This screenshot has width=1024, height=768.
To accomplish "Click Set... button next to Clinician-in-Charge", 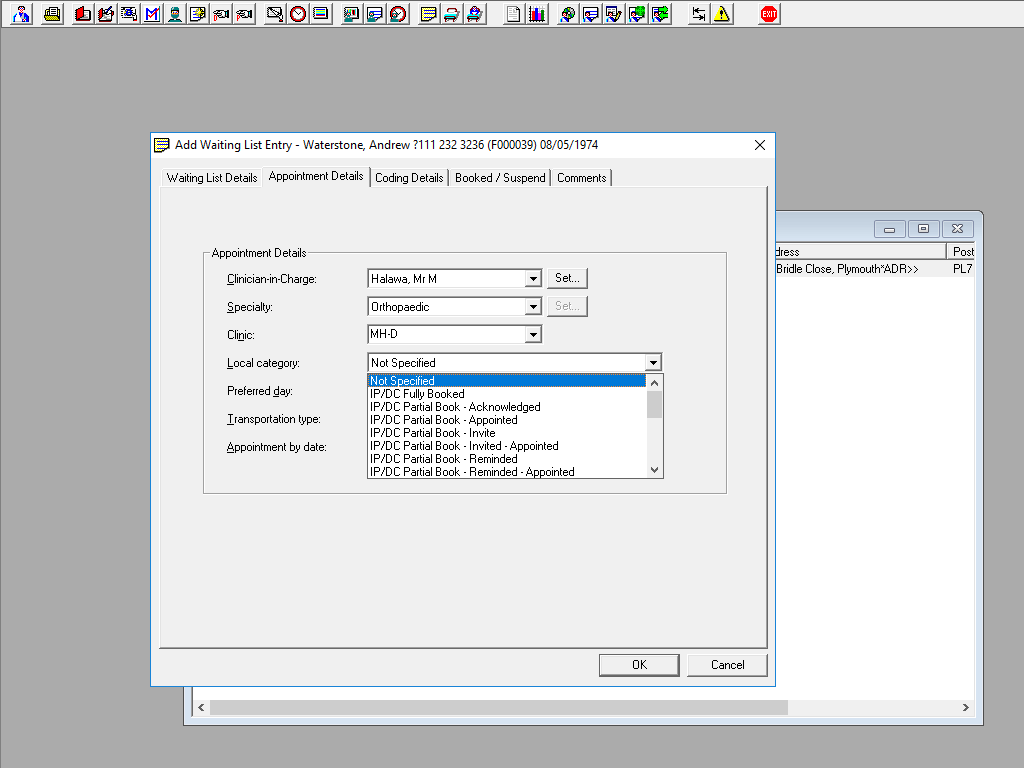I will point(568,278).
